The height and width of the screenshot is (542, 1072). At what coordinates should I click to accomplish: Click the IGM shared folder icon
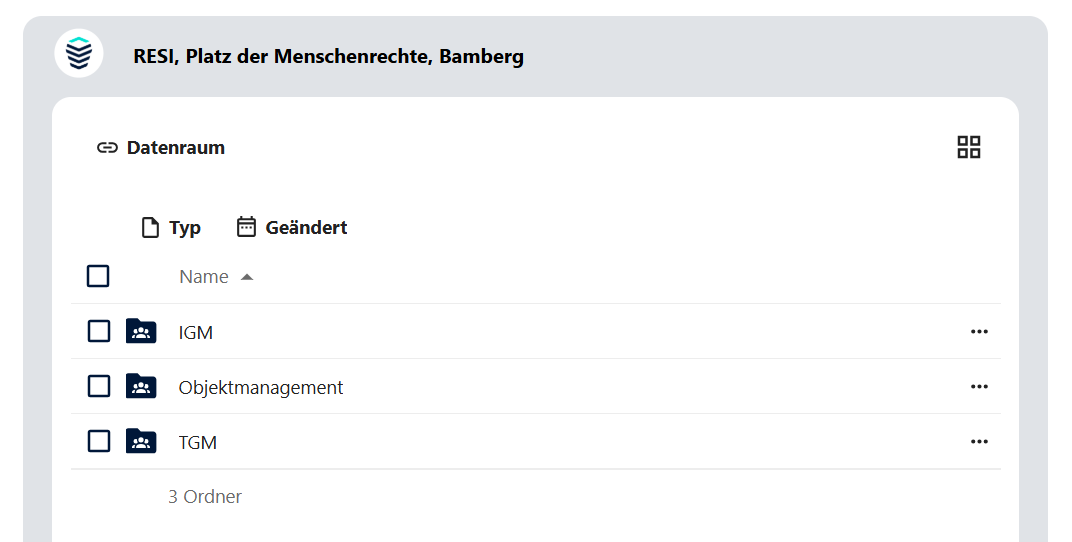pyautogui.click(x=141, y=331)
